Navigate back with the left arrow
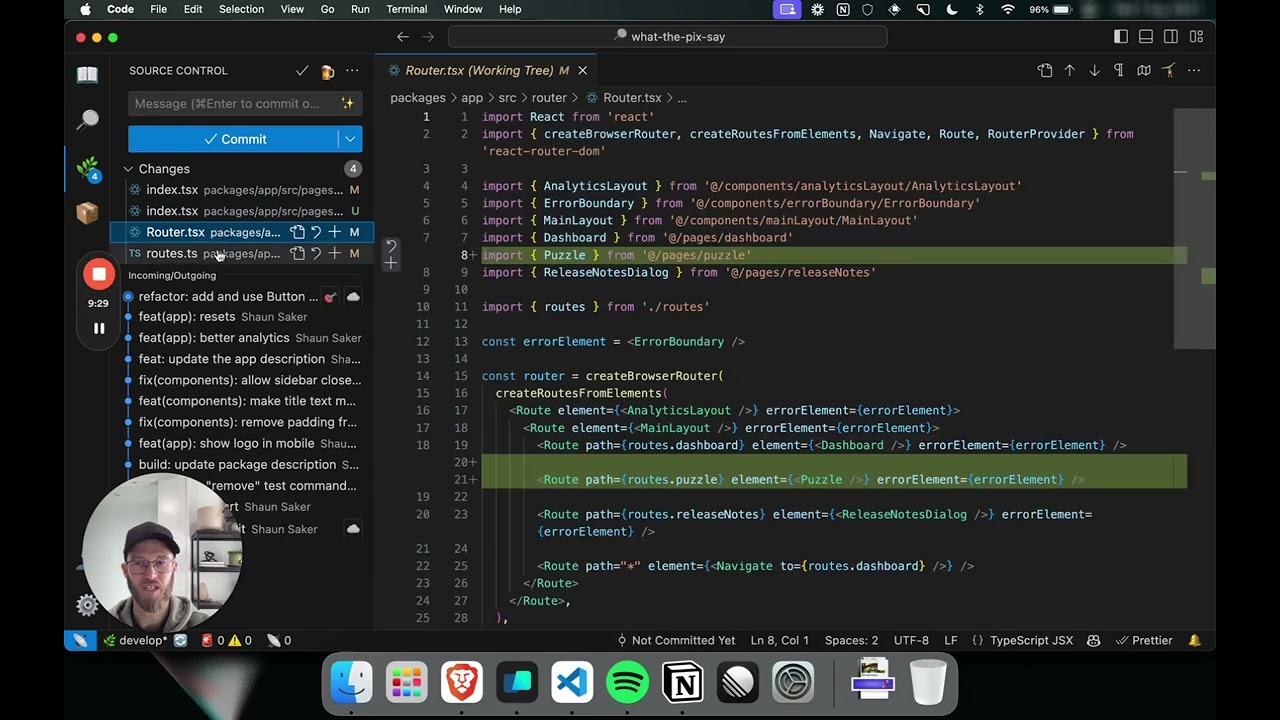Image resolution: width=1280 pixels, height=720 pixels. coord(403,37)
